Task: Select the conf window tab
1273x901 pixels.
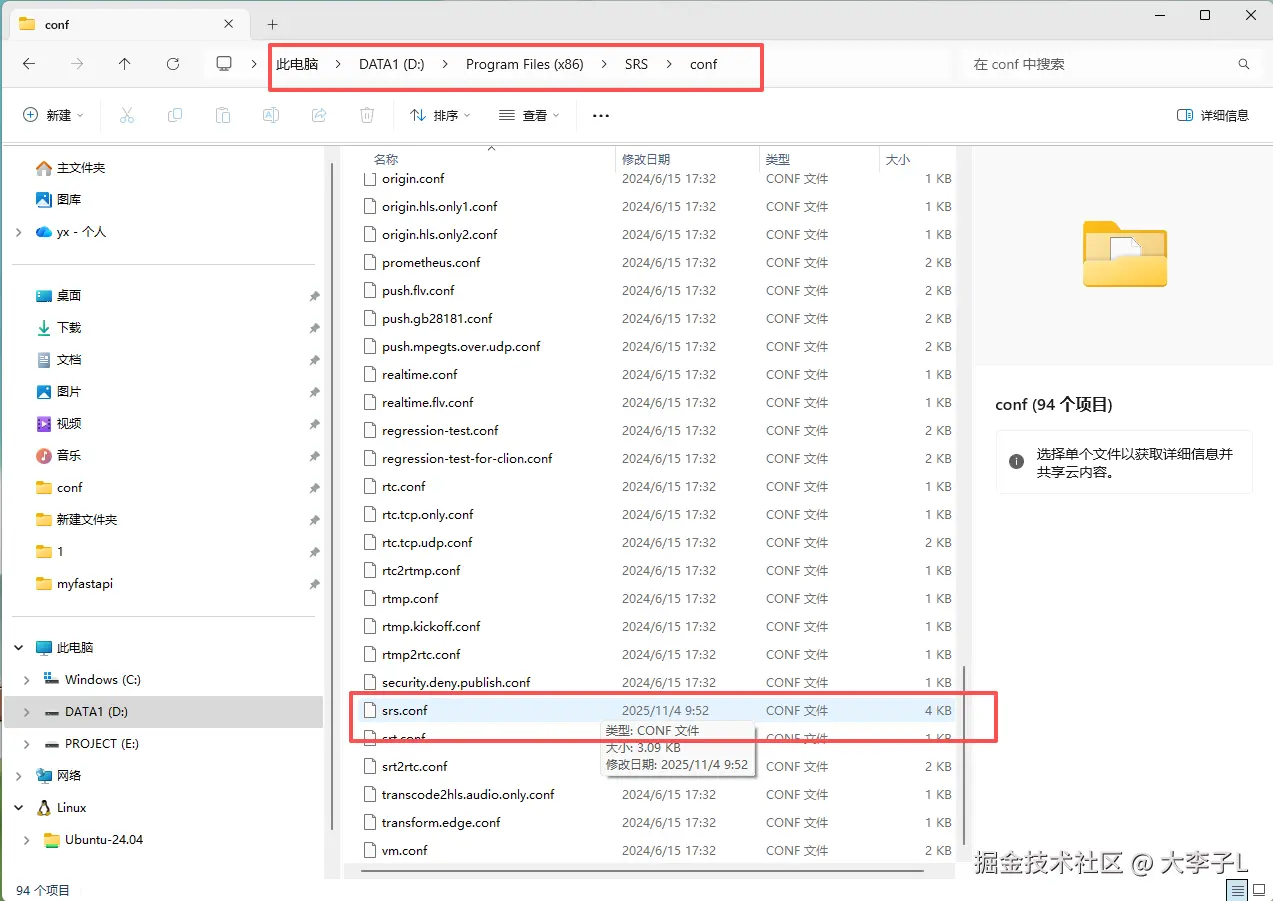Action: coord(128,24)
